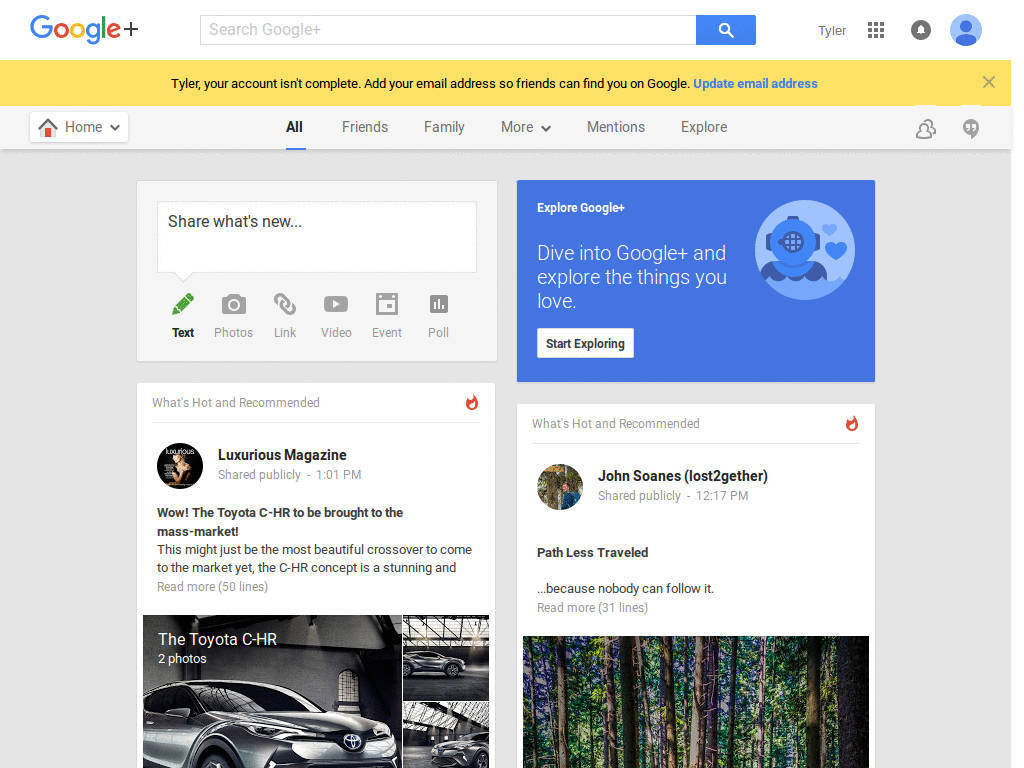Open notifications bell
This screenshot has height=768, width=1024.
pyautogui.click(x=921, y=30)
